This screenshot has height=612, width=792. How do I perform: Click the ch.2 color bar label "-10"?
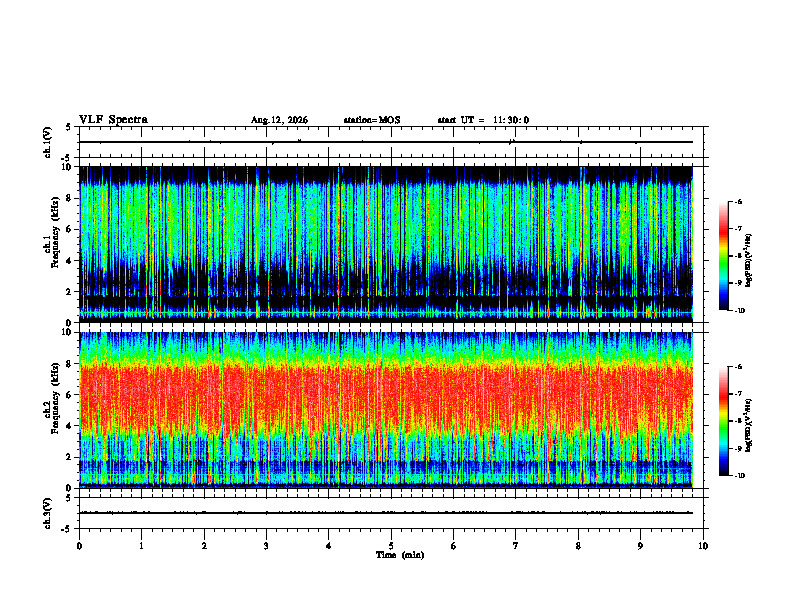tap(740, 476)
